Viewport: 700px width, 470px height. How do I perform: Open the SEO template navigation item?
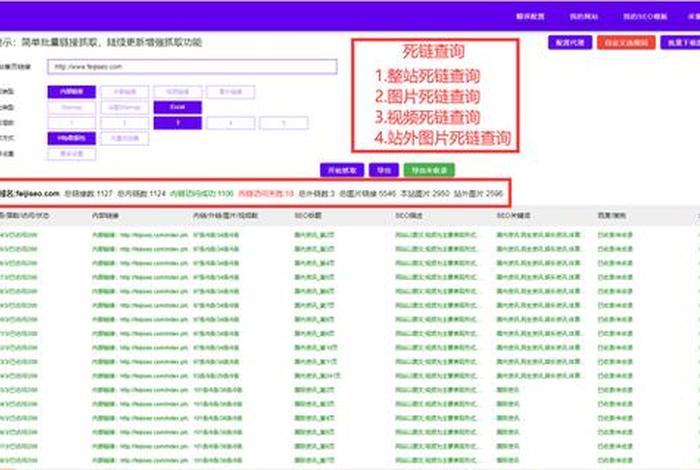pyautogui.click(x=645, y=17)
